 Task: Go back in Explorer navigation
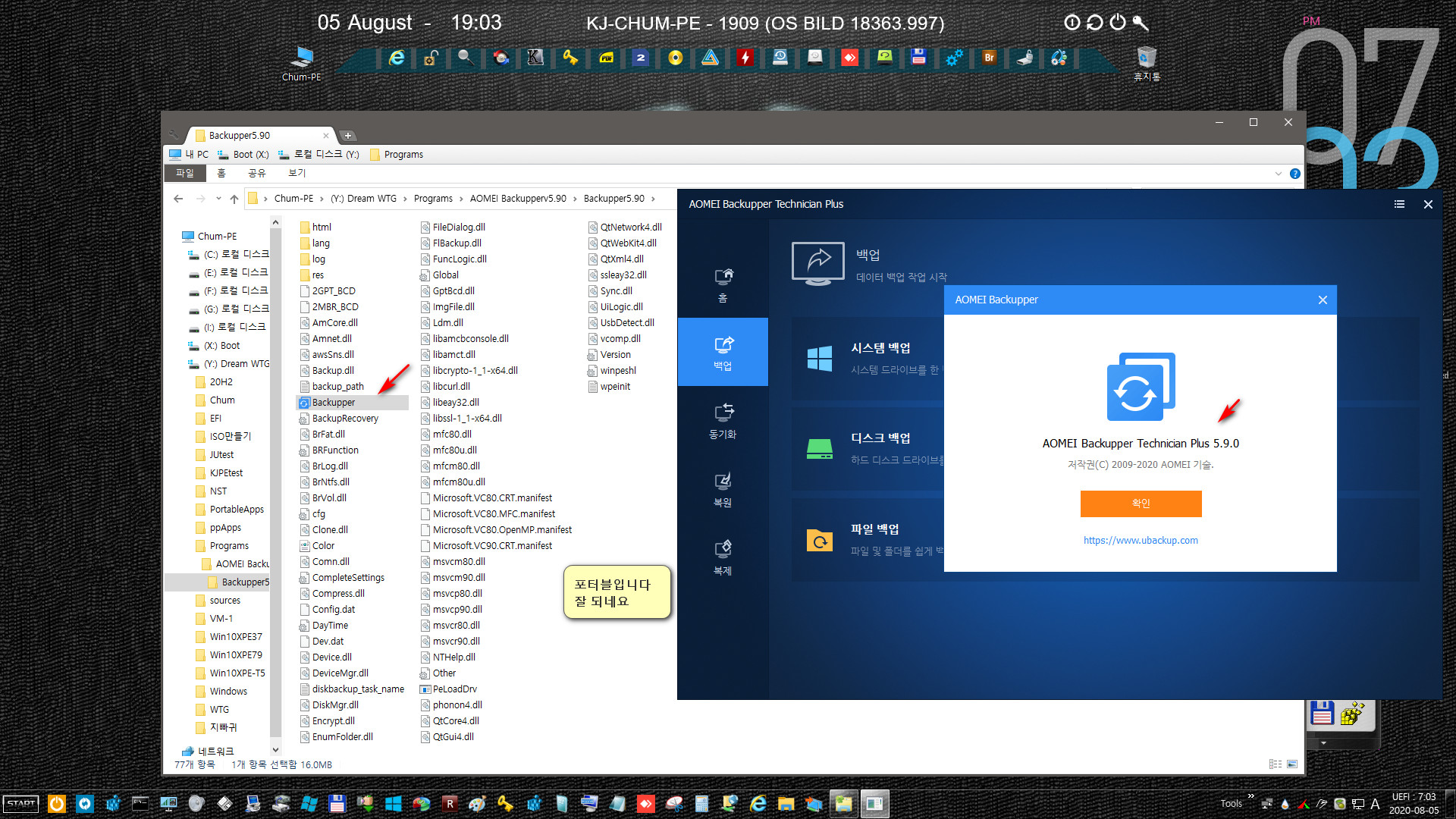coord(178,199)
